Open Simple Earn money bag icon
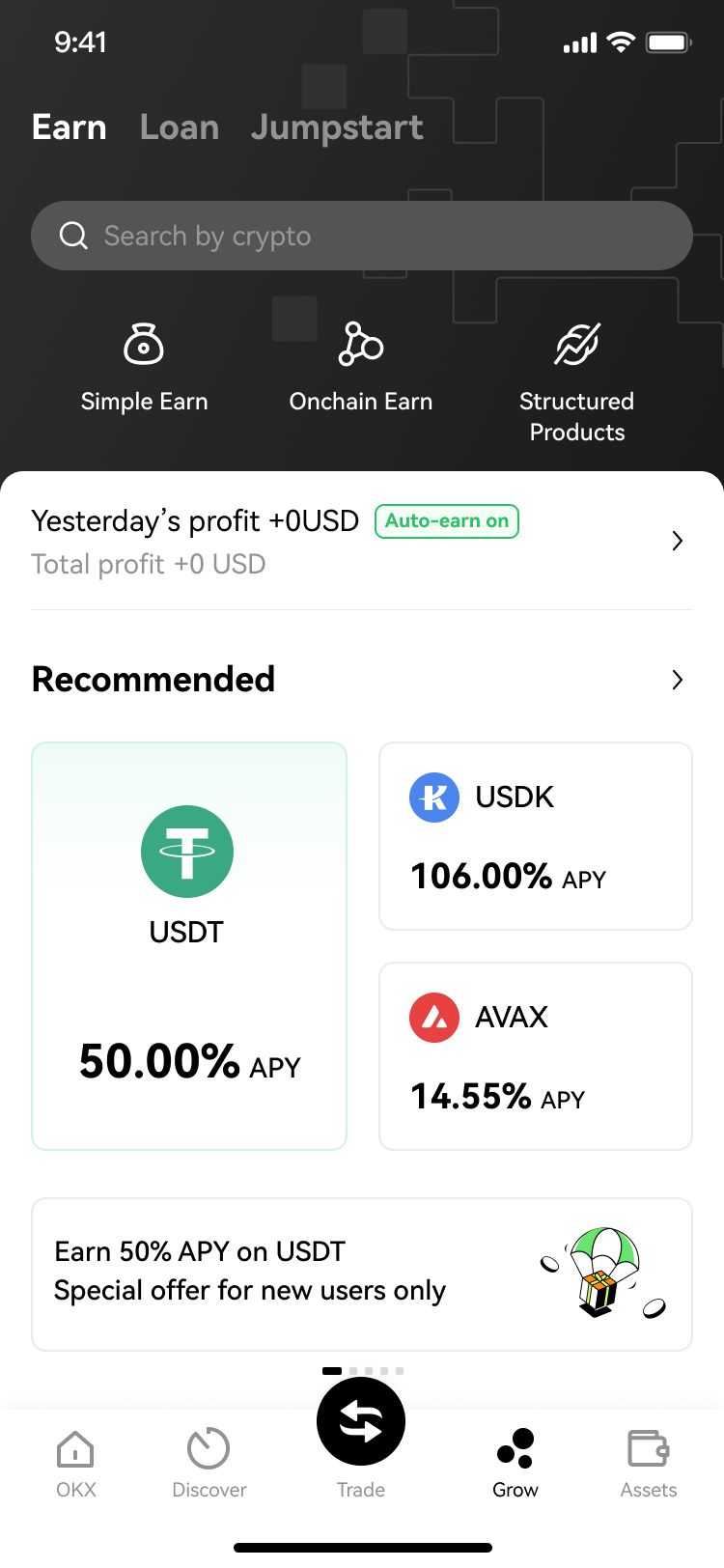 click(144, 344)
